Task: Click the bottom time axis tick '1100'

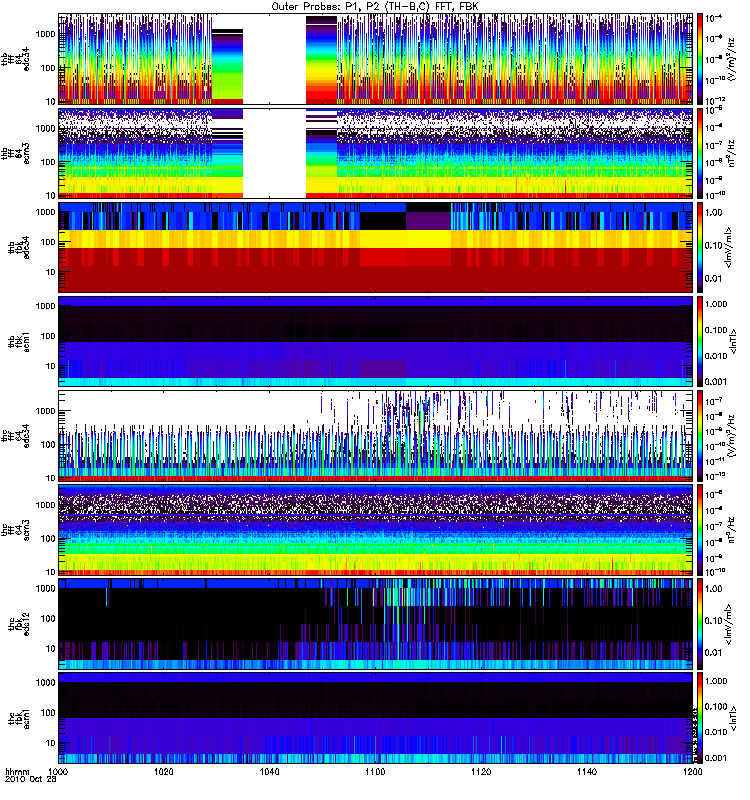Action: point(375,771)
